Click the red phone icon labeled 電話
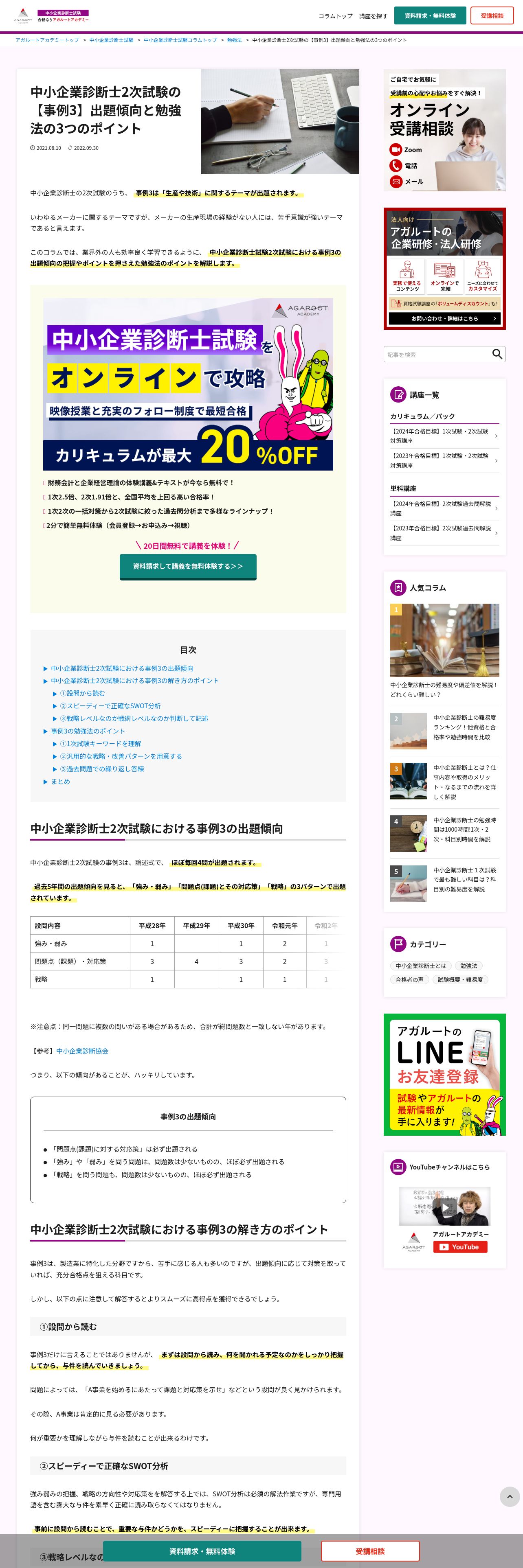523x1568 pixels. 396,166
